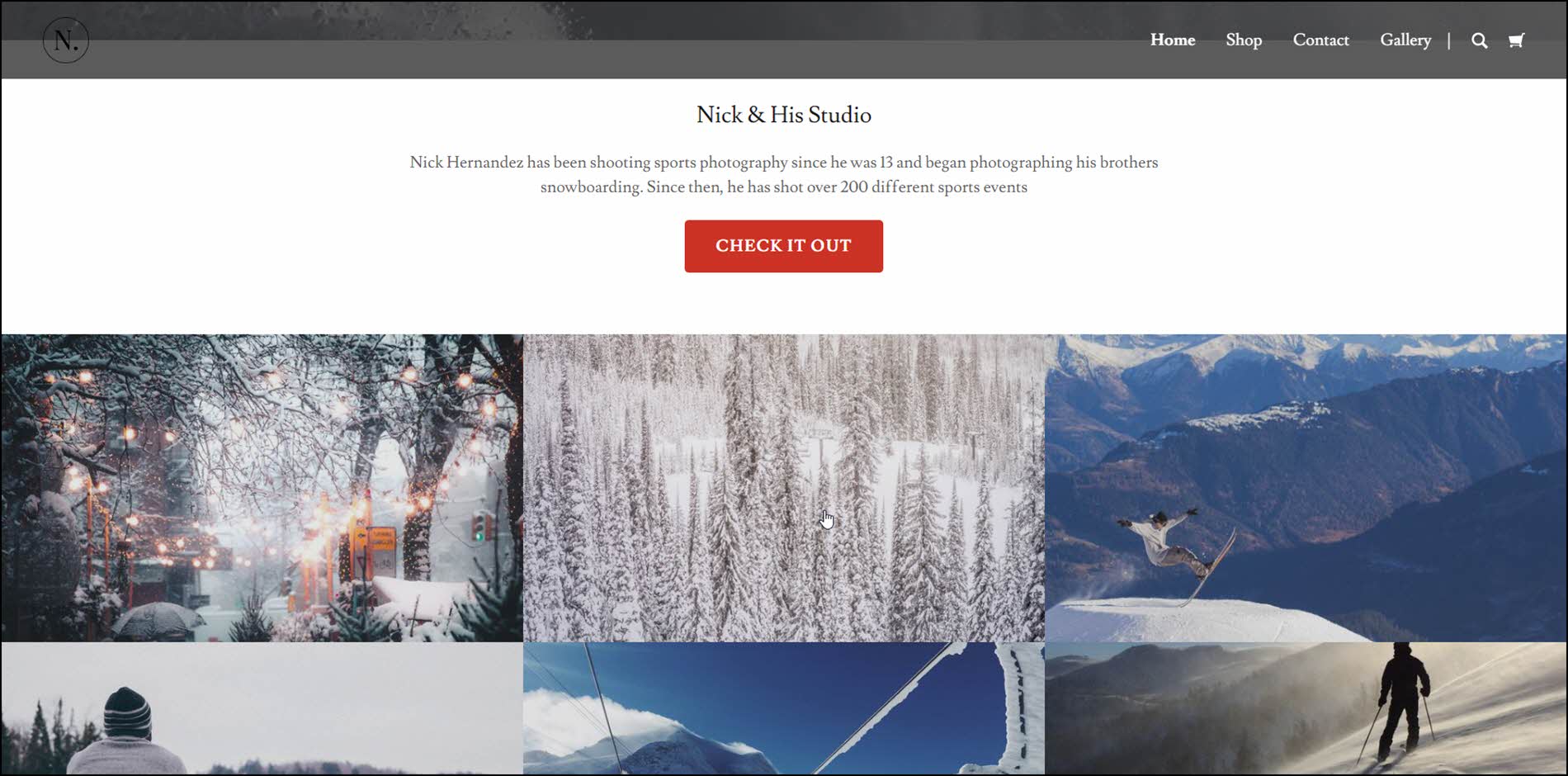The image size is (1568, 776).
Task: Click the vertical divider after Gallery
Action: tap(1449, 40)
